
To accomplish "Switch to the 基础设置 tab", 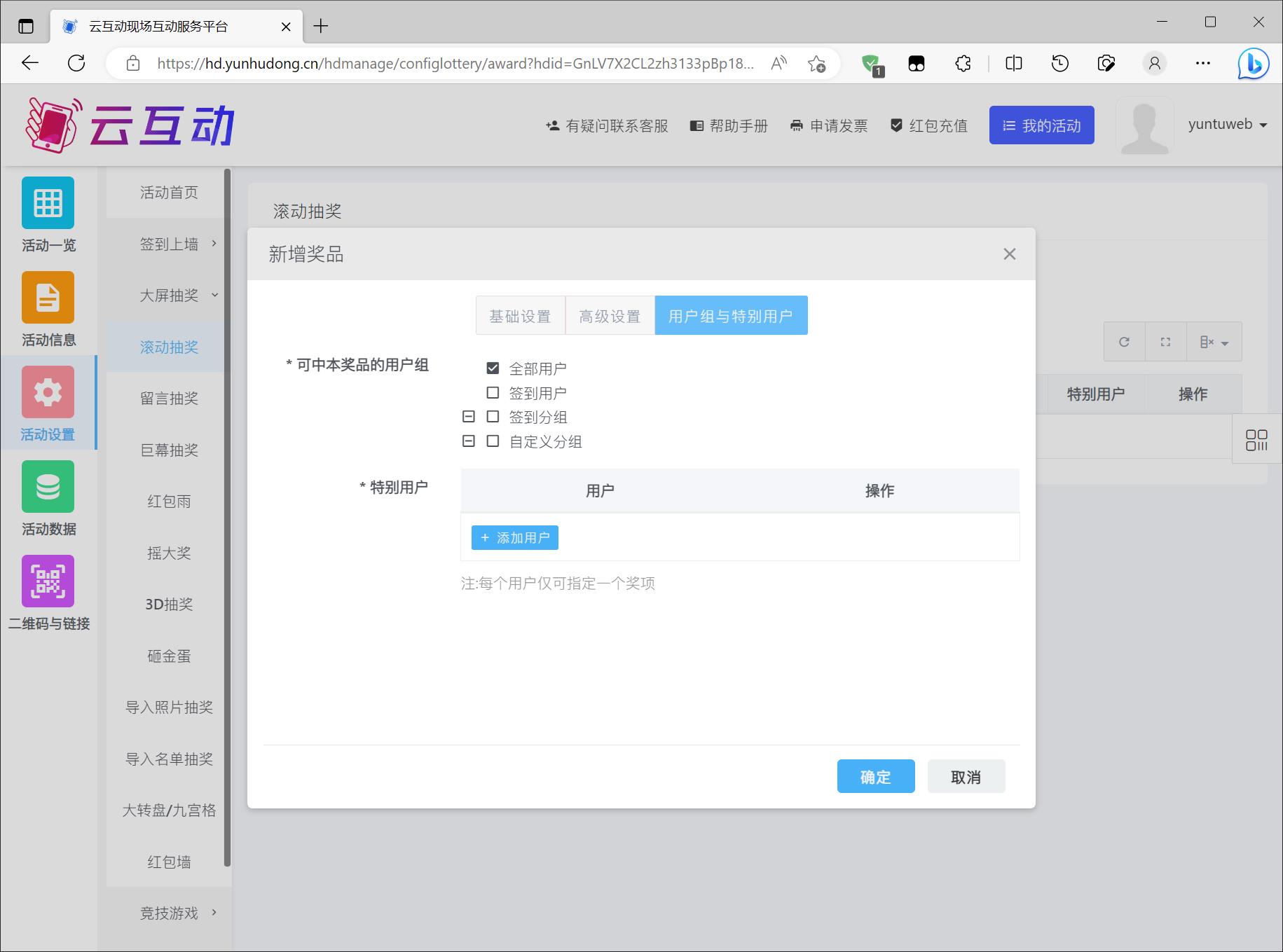I will [520, 316].
